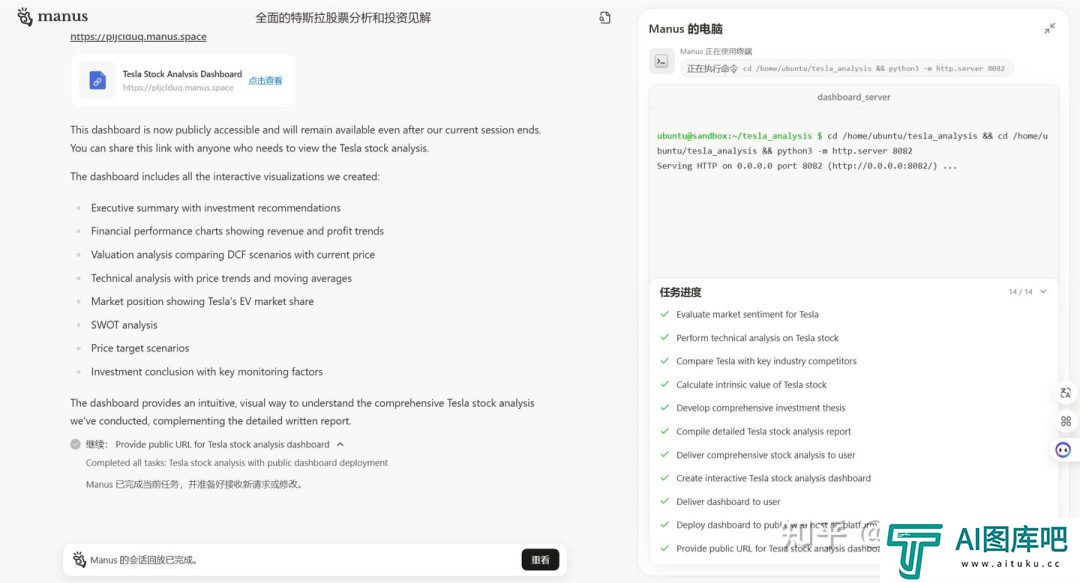Click the 'Manus 的会话回放已完成' message
The image size is (1080, 583).
[144, 560]
